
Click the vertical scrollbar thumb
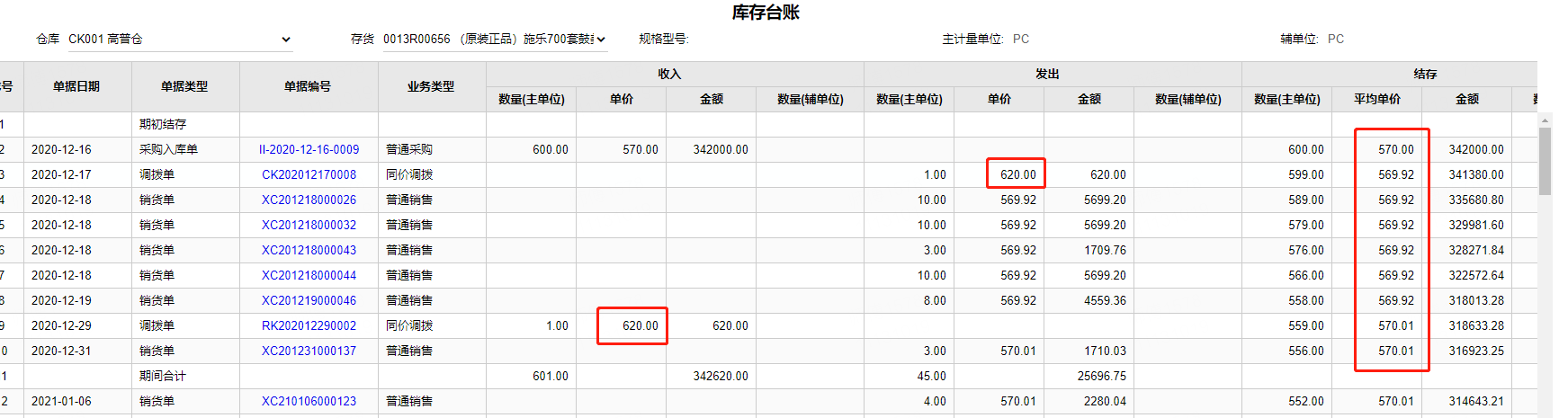coord(1546,162)
